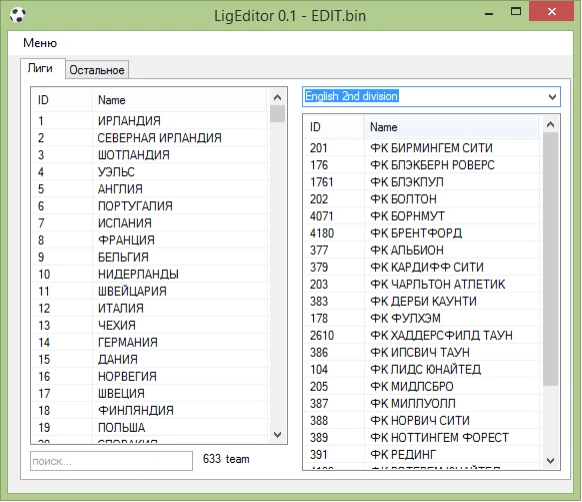Switch to the Лиги tab

click(43, 69)
